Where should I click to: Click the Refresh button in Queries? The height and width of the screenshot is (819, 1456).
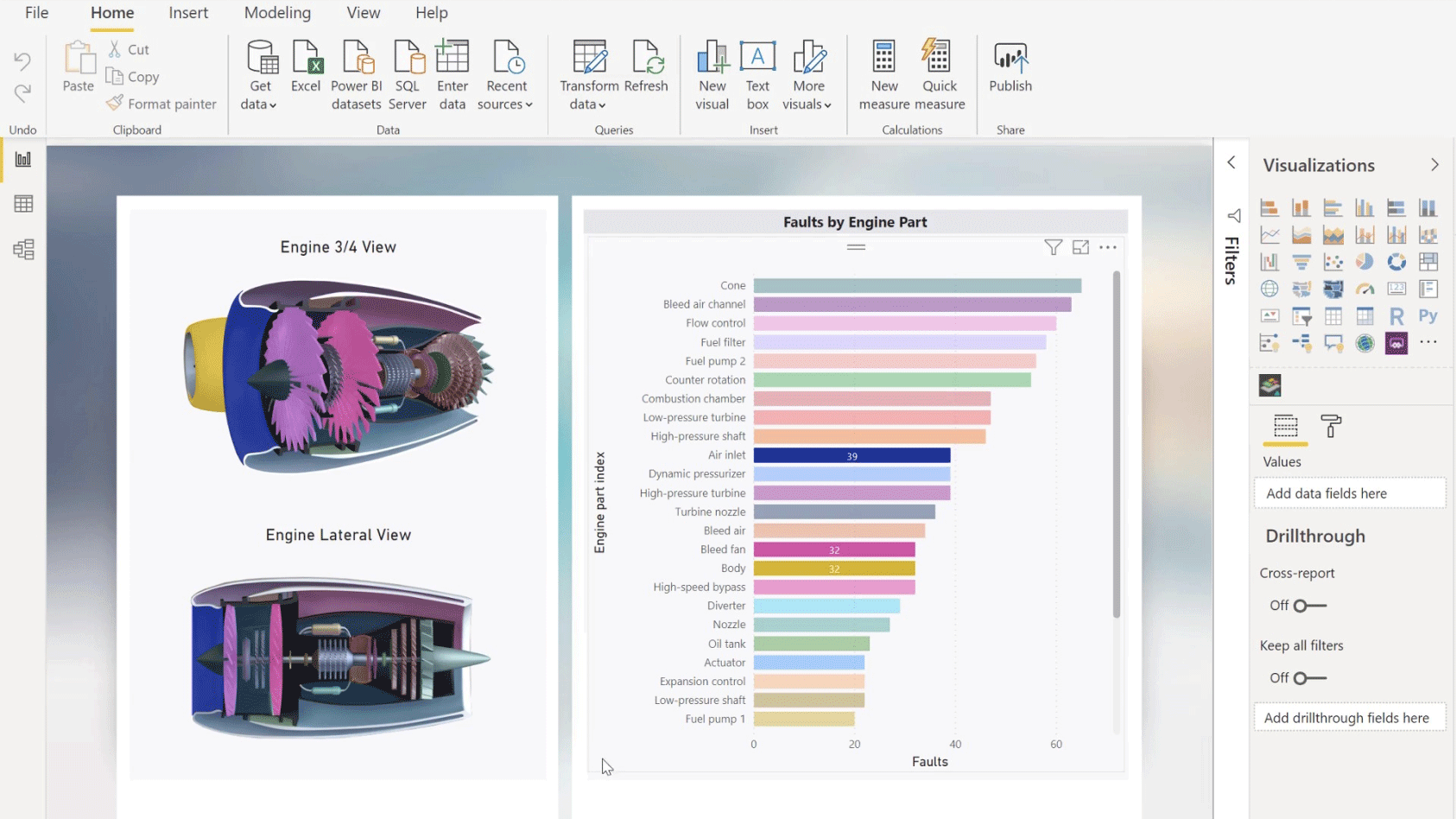pos(646,67)
